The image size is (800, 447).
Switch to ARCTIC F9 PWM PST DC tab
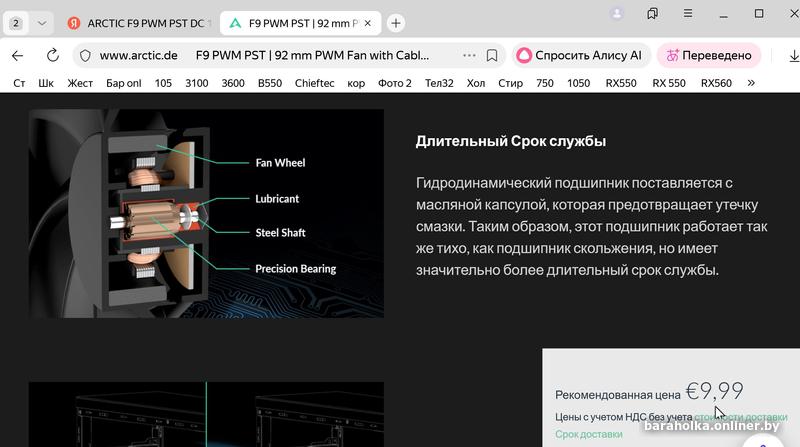click(x=139, y=23)
